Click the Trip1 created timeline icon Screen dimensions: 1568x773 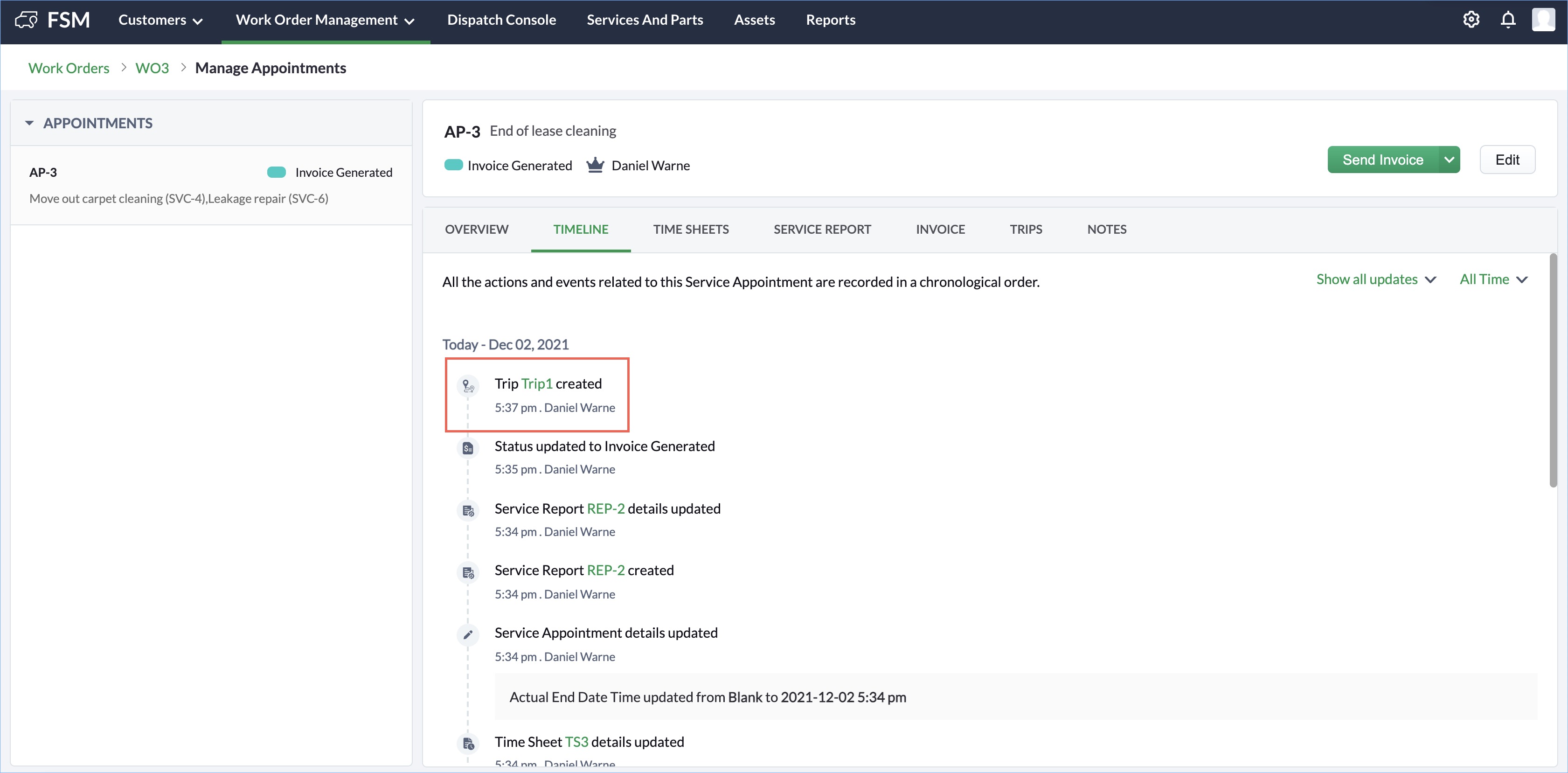tap(467, 386)
